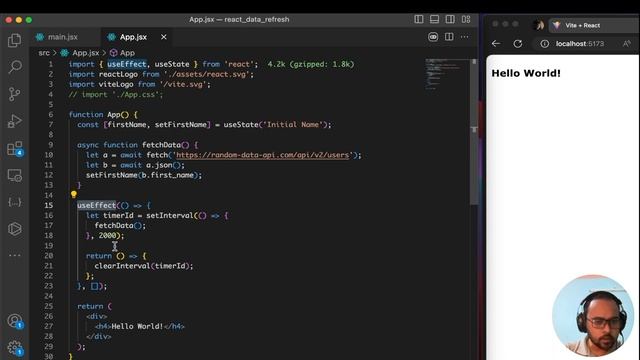Viewport: 640px width, 360px height.
Task: Click browser back arrow button
Action: coord(496,44)
